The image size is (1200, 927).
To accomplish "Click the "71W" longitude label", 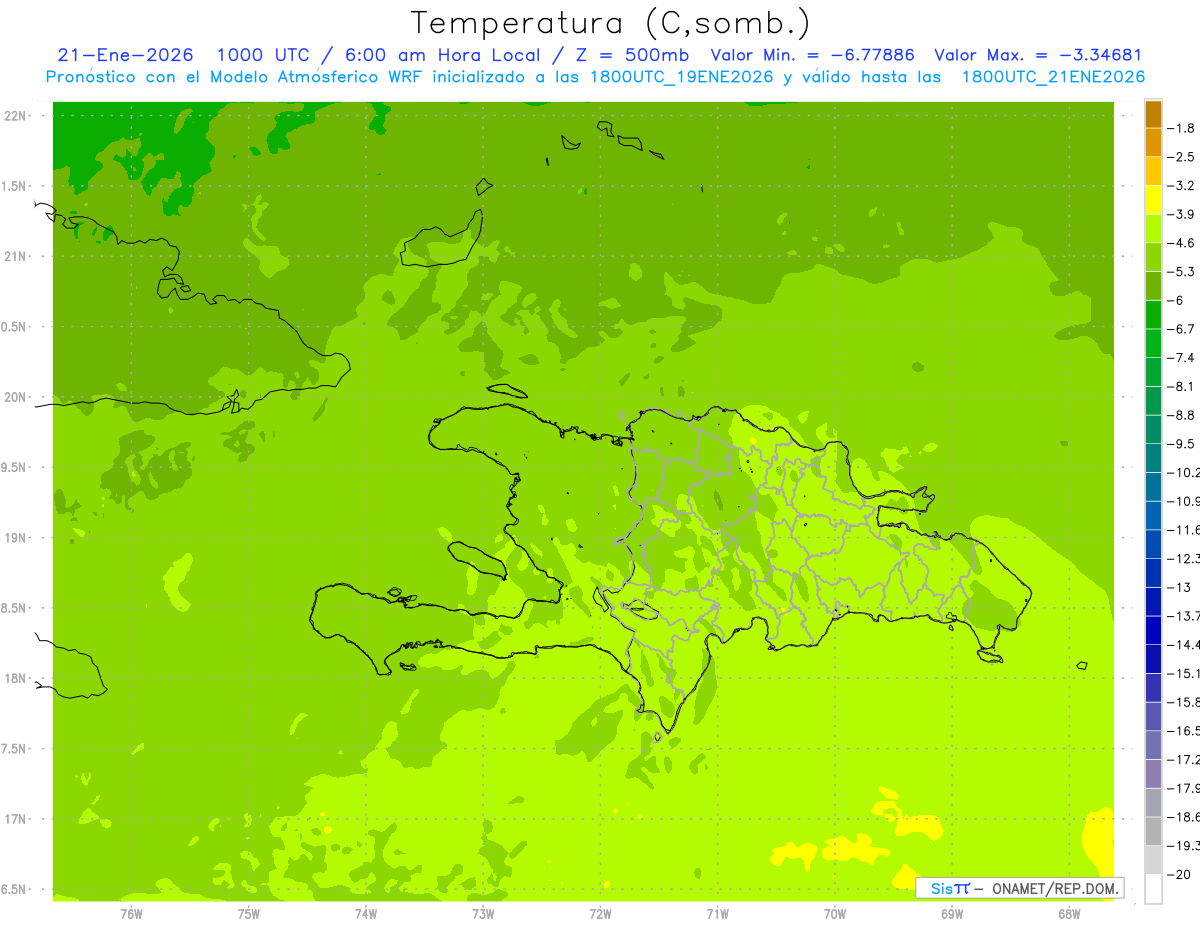I will pos(717,914).
